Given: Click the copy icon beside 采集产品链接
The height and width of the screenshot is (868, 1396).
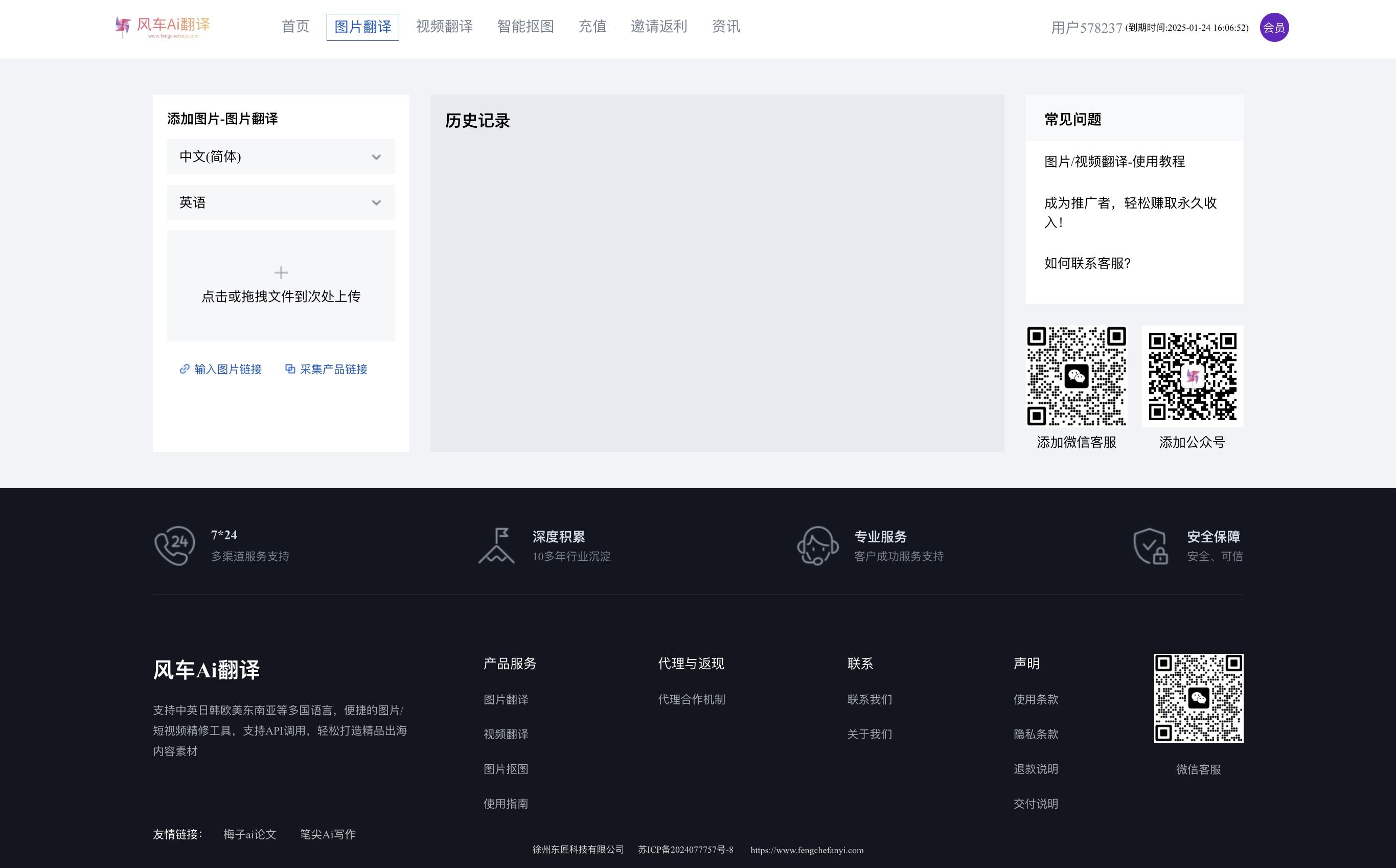Looking at the screenshot, I should pyautogui.click(x=290, y=369).
